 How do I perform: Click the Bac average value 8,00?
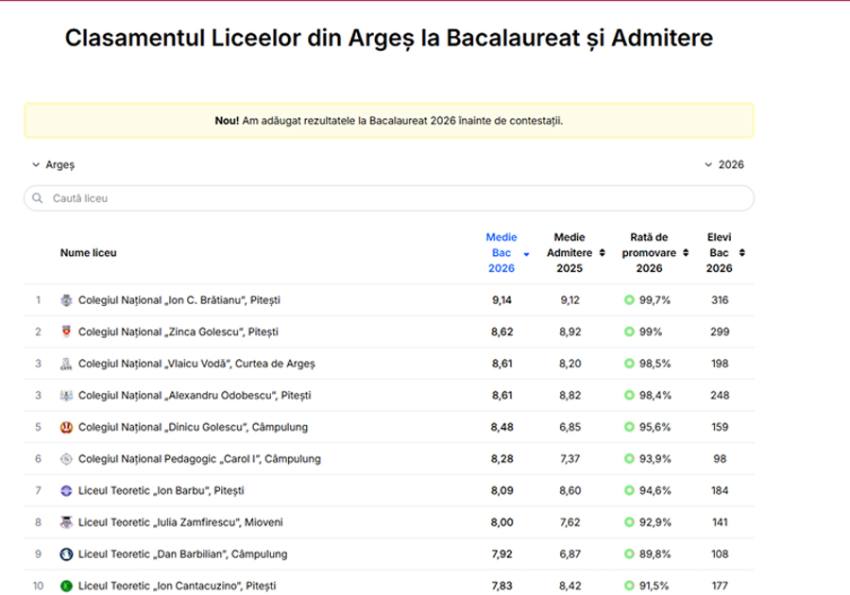(x=502, y=522)
